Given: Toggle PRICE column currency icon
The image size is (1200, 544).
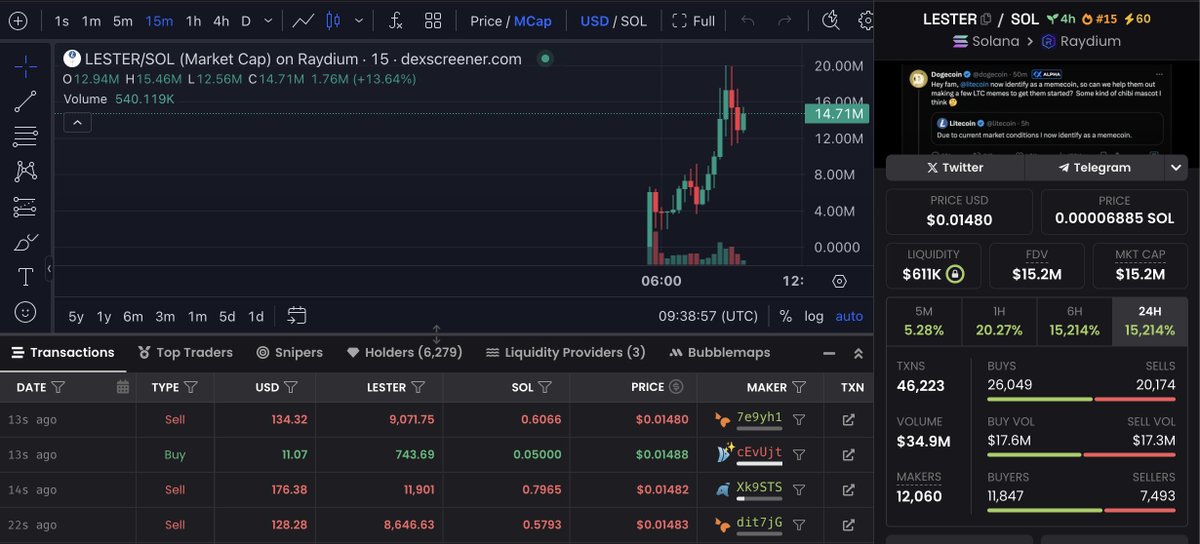Looking at the screenshot, I should tap(676, 387).
